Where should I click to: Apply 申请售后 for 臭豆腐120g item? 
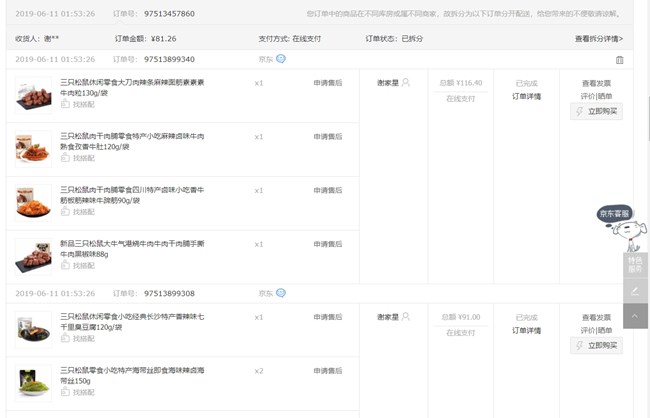click(x=327, y=317)
